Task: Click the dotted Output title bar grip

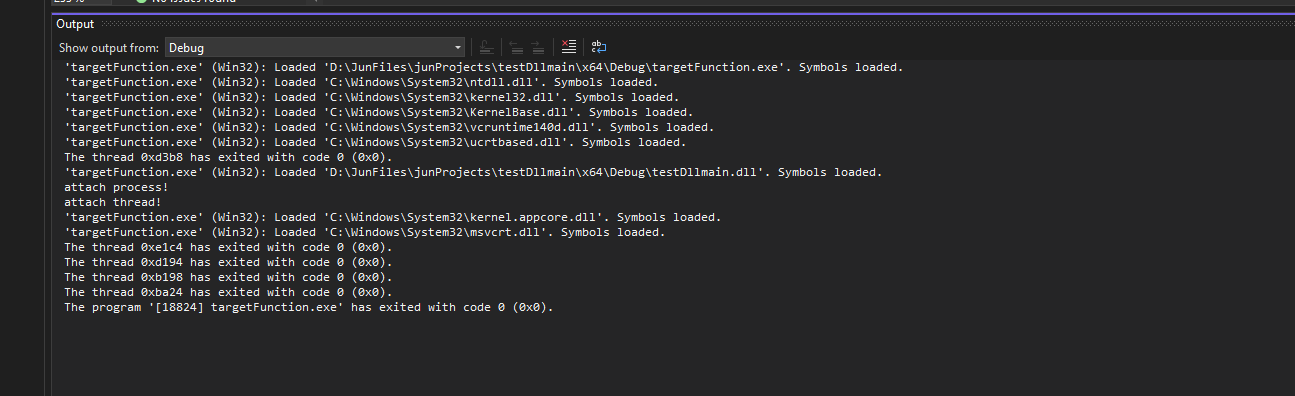Action: (692, 24)
